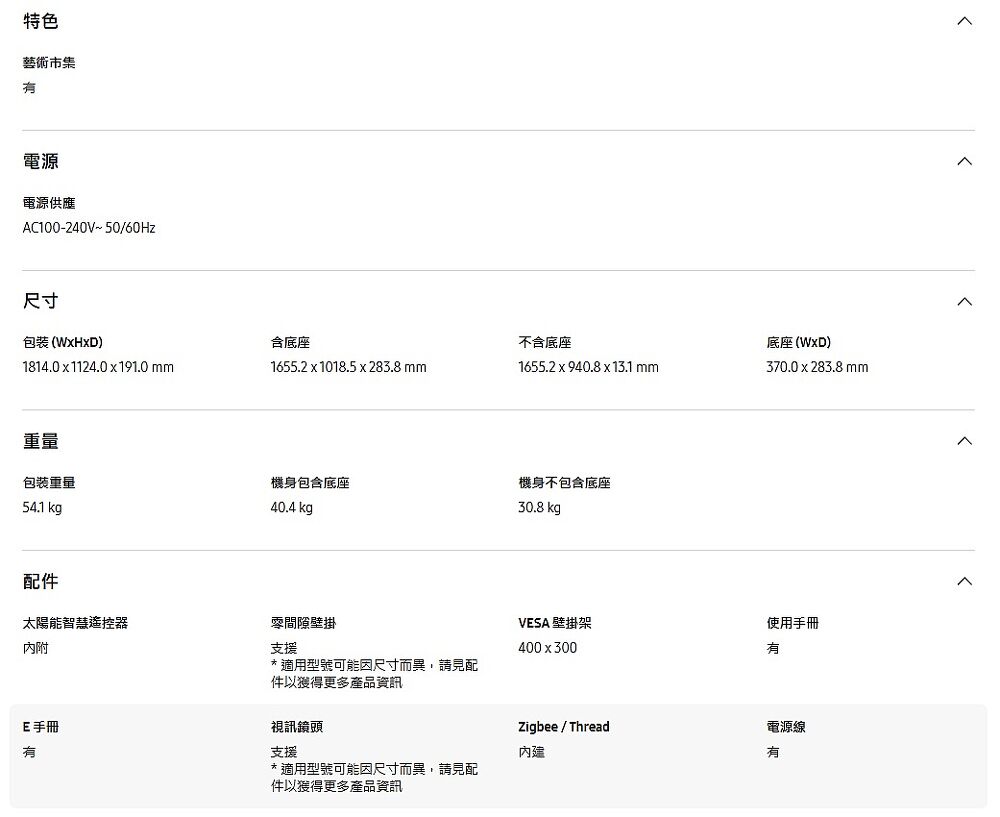1000x817 pixels.
Task: Click the 54.1 kg package weight value
Action: point(42,508)
